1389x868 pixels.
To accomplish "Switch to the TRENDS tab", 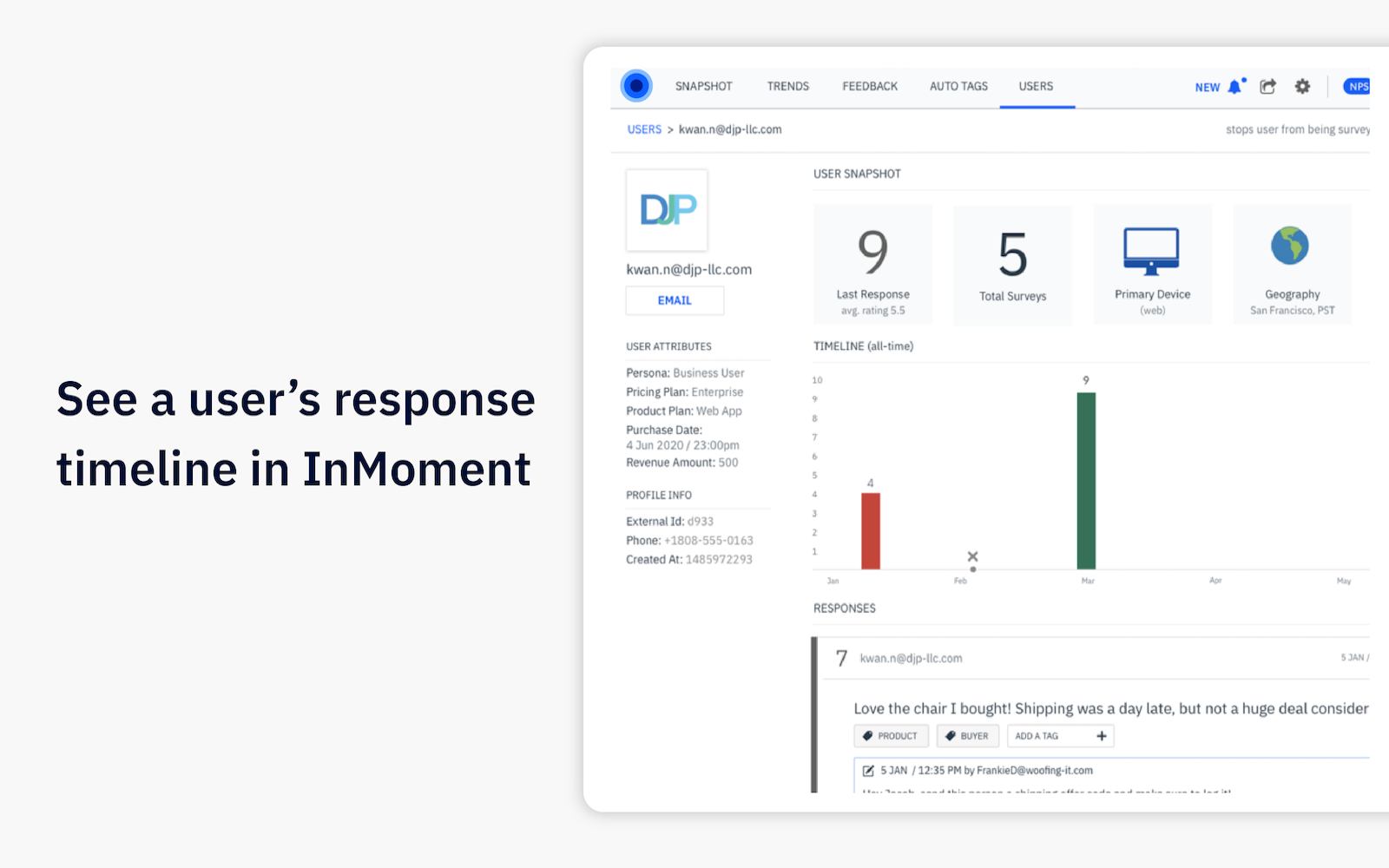I will 787,86.
